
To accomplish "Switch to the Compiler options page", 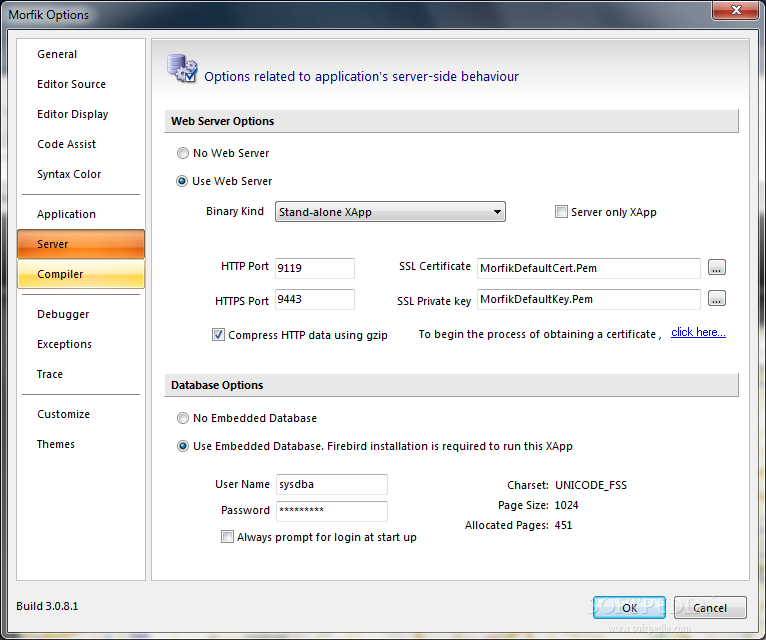I will point(81,274).
